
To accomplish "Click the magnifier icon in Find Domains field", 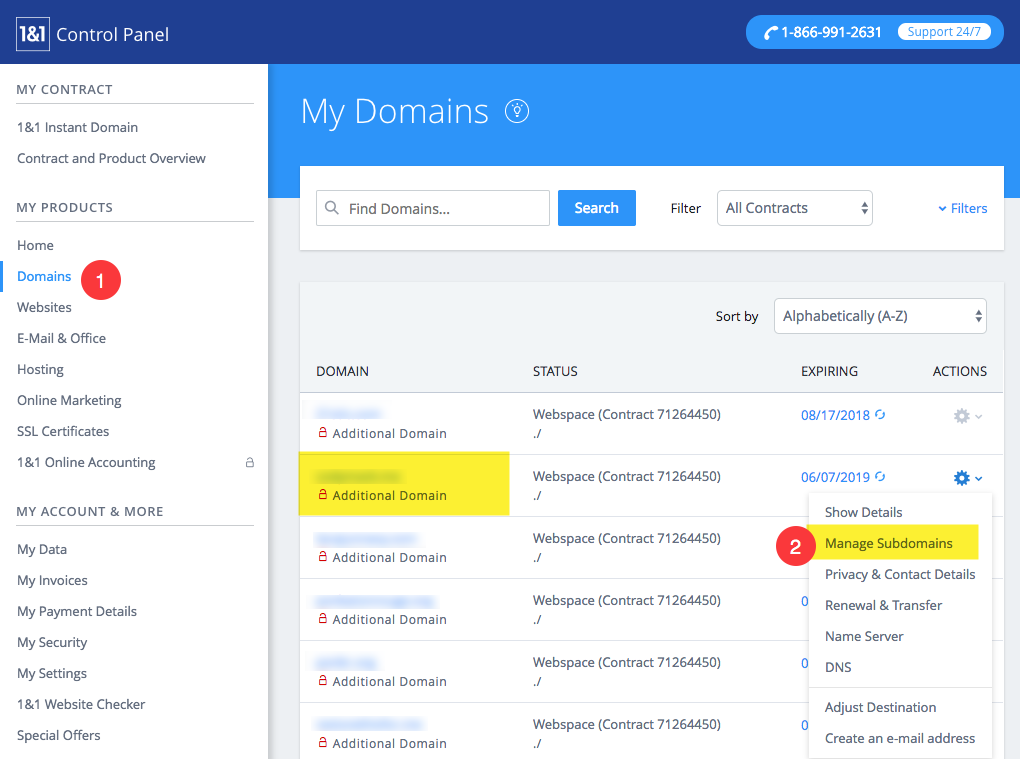I will click(x=332, y=207).
